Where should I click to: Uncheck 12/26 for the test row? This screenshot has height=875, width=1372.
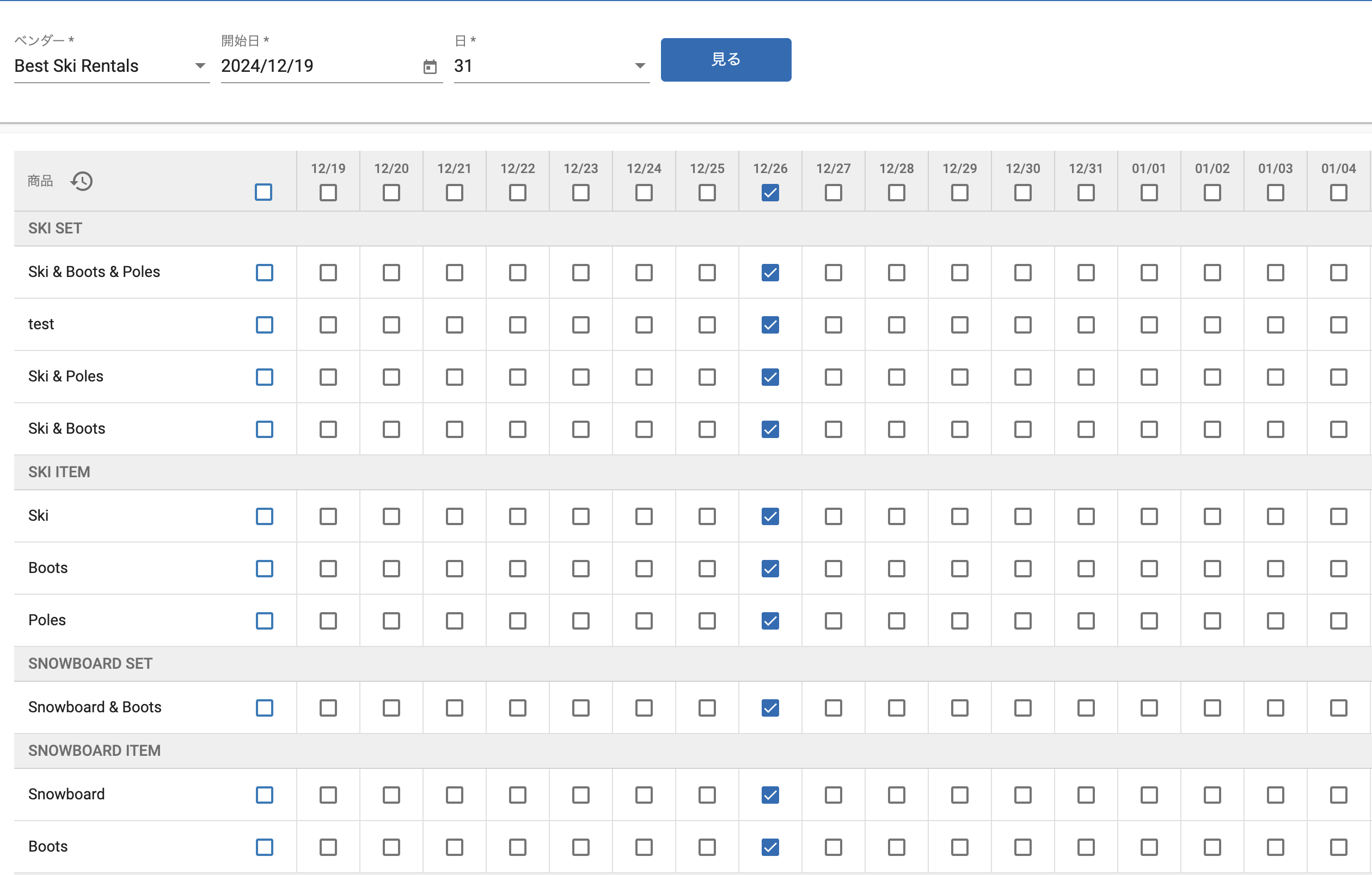point(770,324)
